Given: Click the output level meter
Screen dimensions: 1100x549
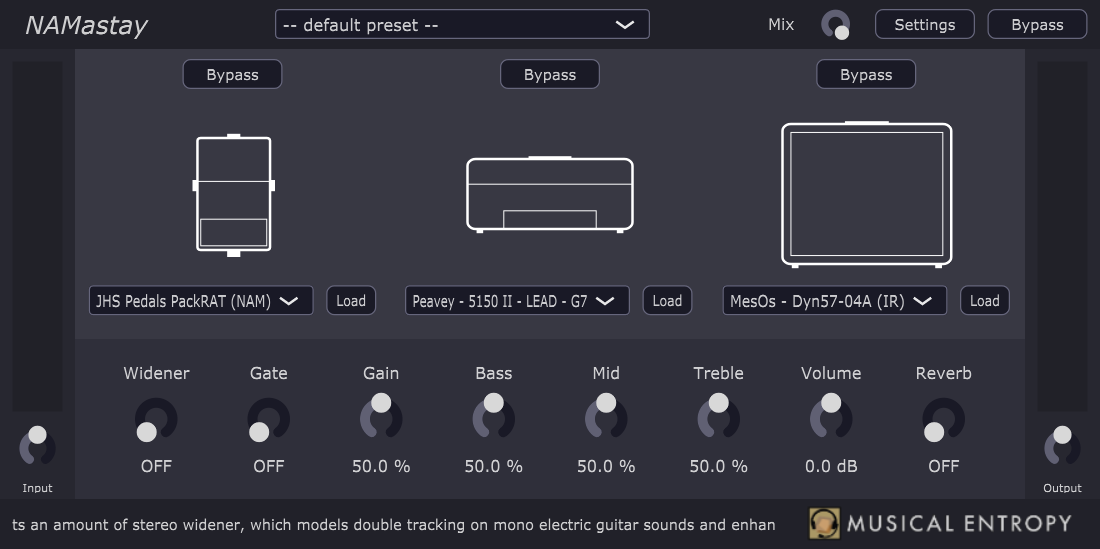Looking at the screenshot, I should pos(1062,236).
